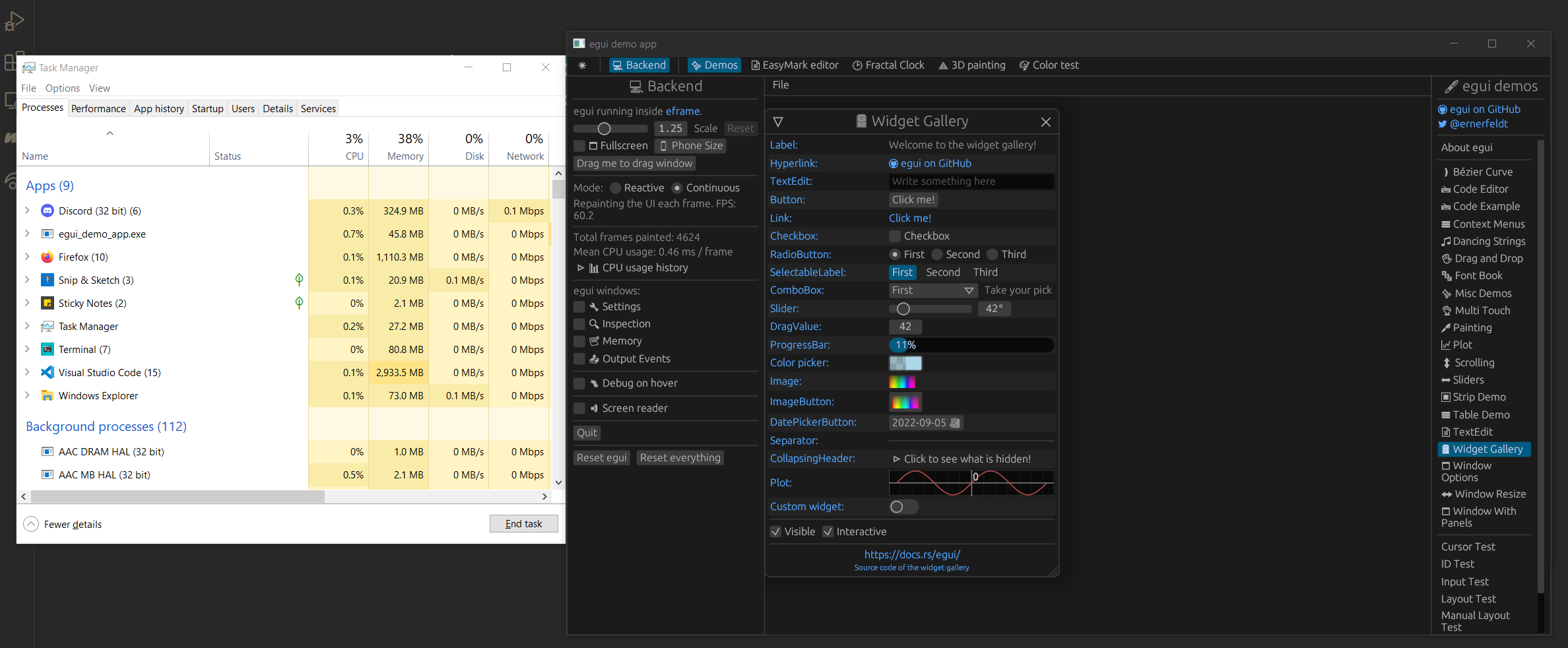Click the sun icon to switch theme

click(583, 65)
